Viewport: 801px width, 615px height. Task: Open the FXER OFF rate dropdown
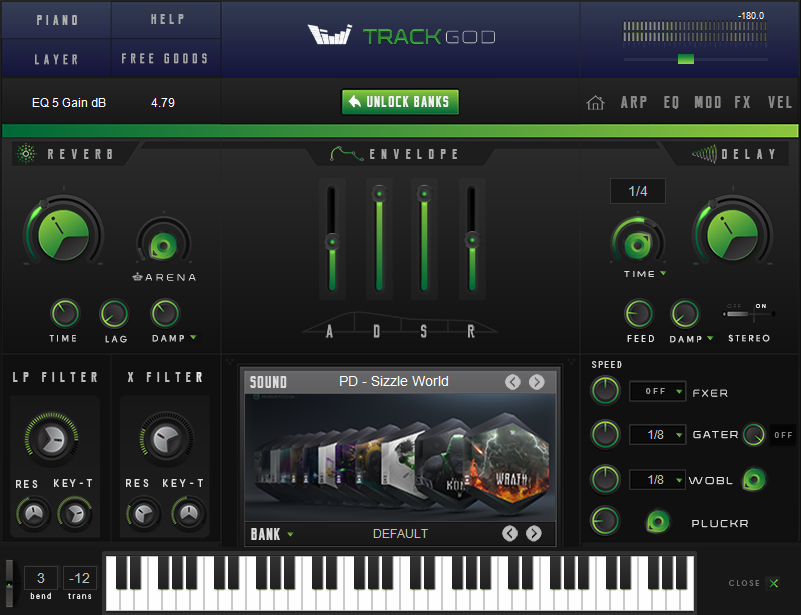(x=657, y=391)
